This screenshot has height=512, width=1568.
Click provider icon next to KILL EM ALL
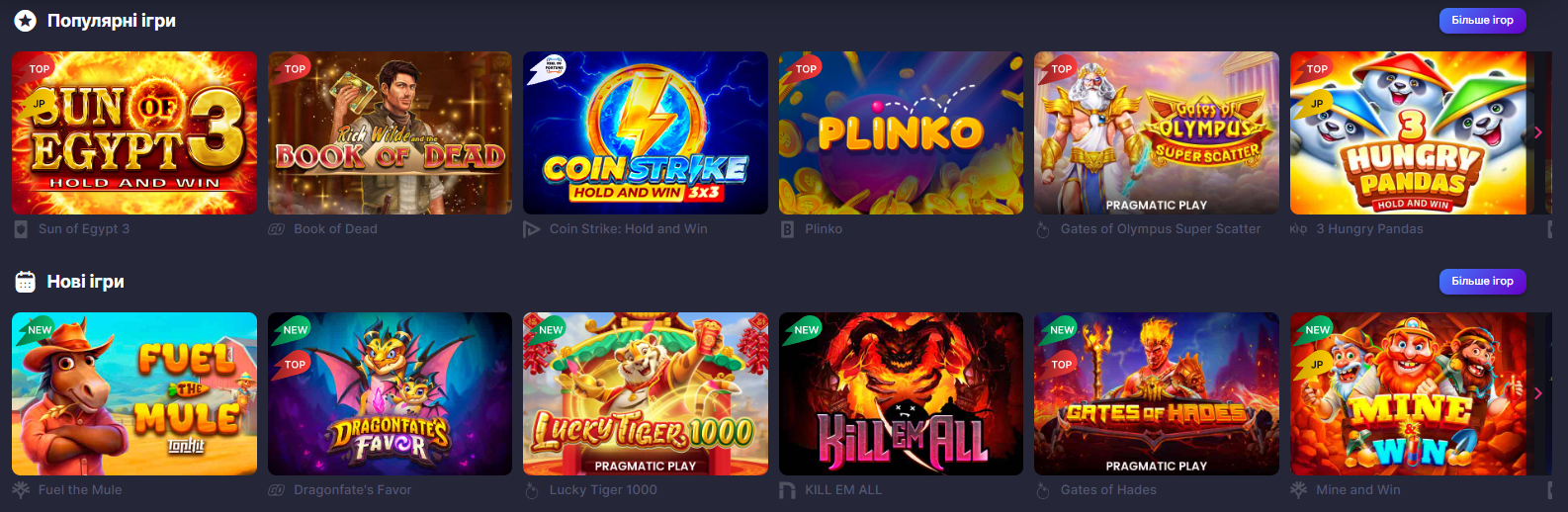coord(787,490)
